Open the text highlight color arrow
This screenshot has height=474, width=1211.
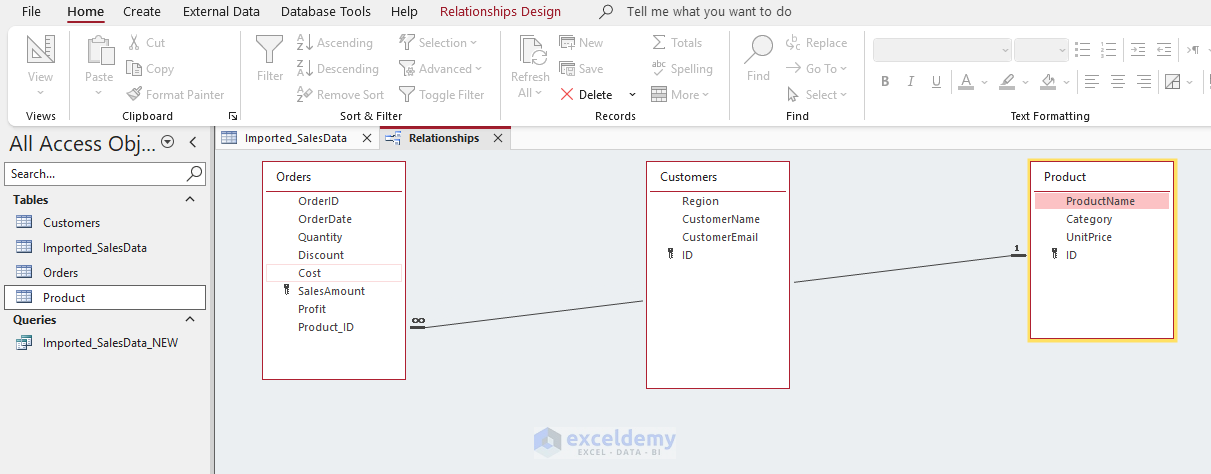point(1027,82)
